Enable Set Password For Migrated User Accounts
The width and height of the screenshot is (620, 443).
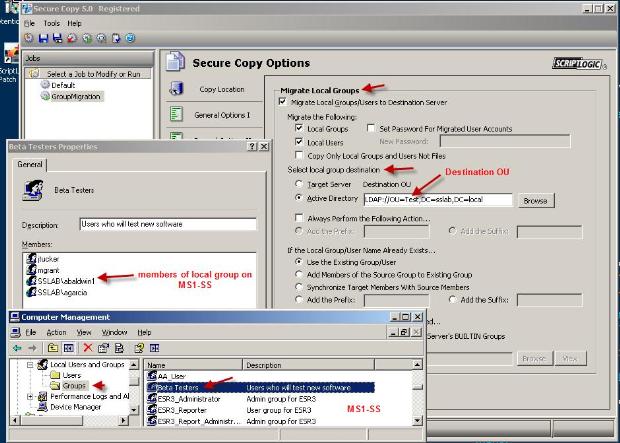pyautogui.click(x=371, y=128)
